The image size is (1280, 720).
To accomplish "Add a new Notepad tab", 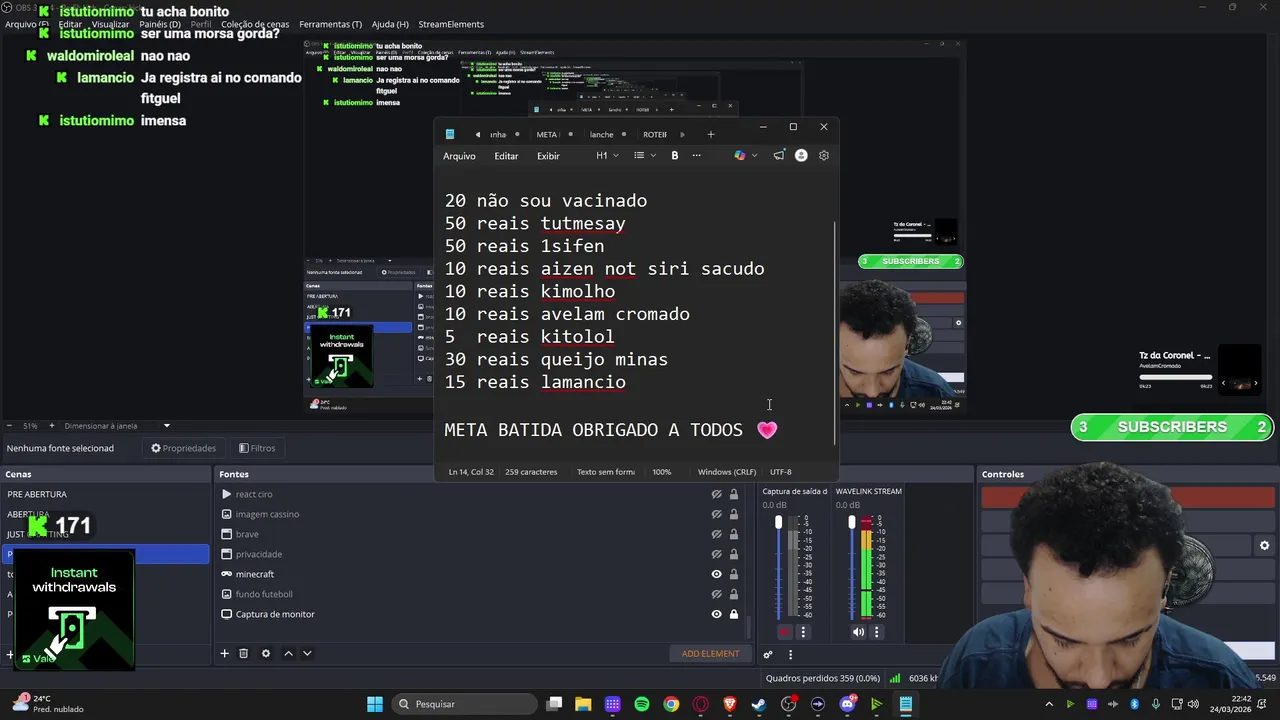I will pyautogui.click(x=711, y=134).
